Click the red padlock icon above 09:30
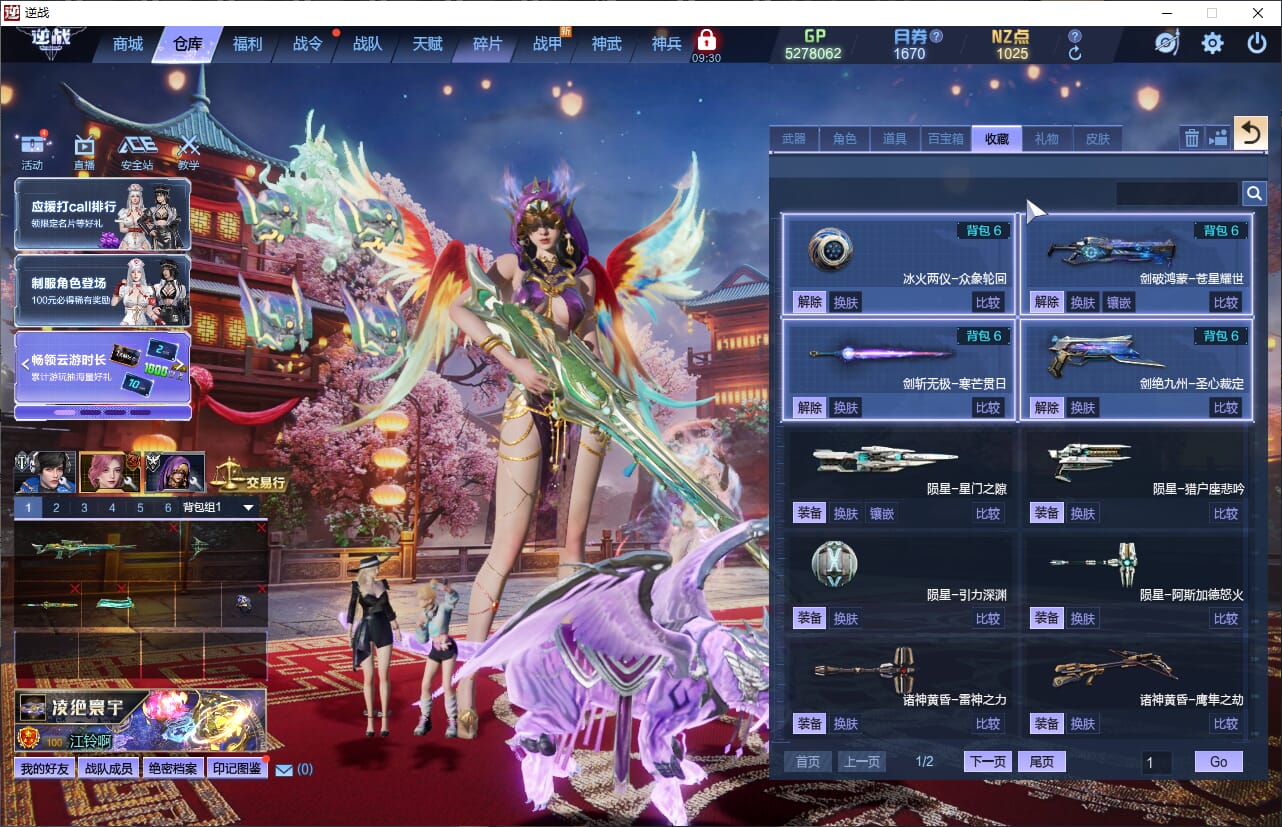 (x=707, y=40)
